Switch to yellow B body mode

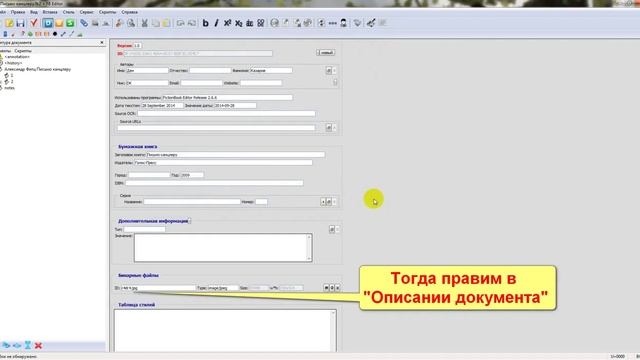pyautogui.click(x=59, y=23)
